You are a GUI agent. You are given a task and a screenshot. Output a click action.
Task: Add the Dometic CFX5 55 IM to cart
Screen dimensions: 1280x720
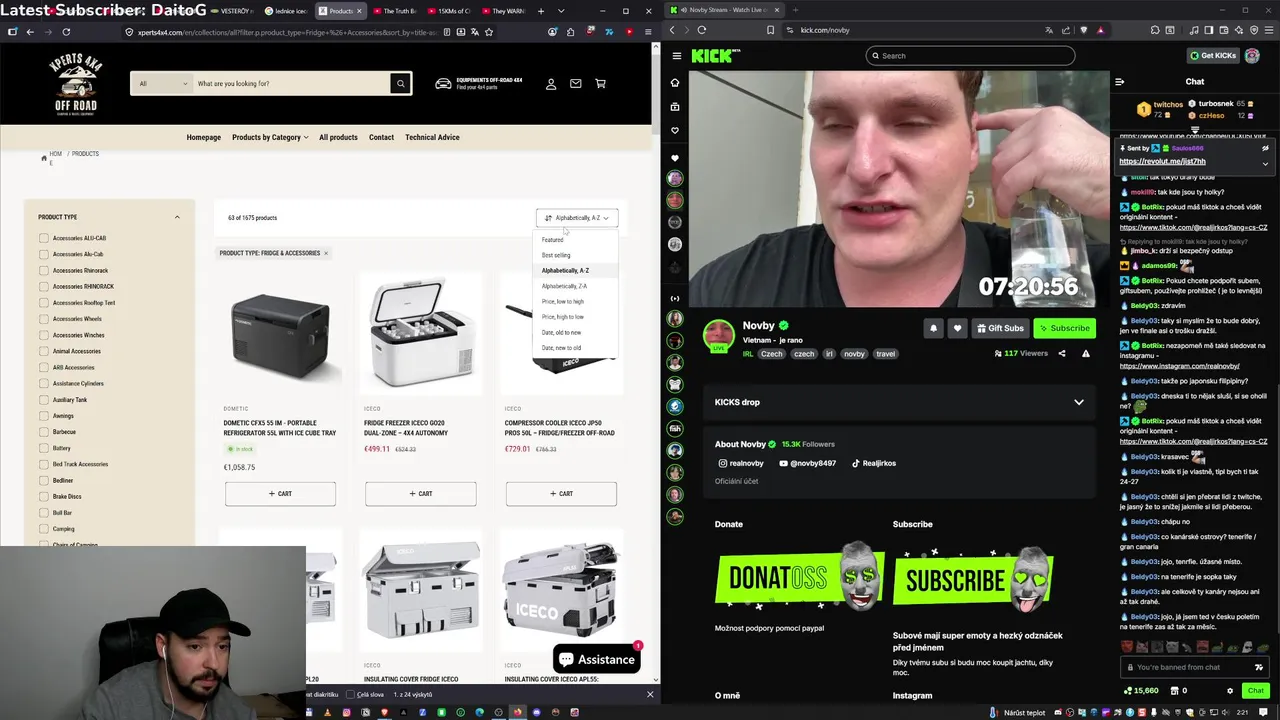(x=280, y=493)
